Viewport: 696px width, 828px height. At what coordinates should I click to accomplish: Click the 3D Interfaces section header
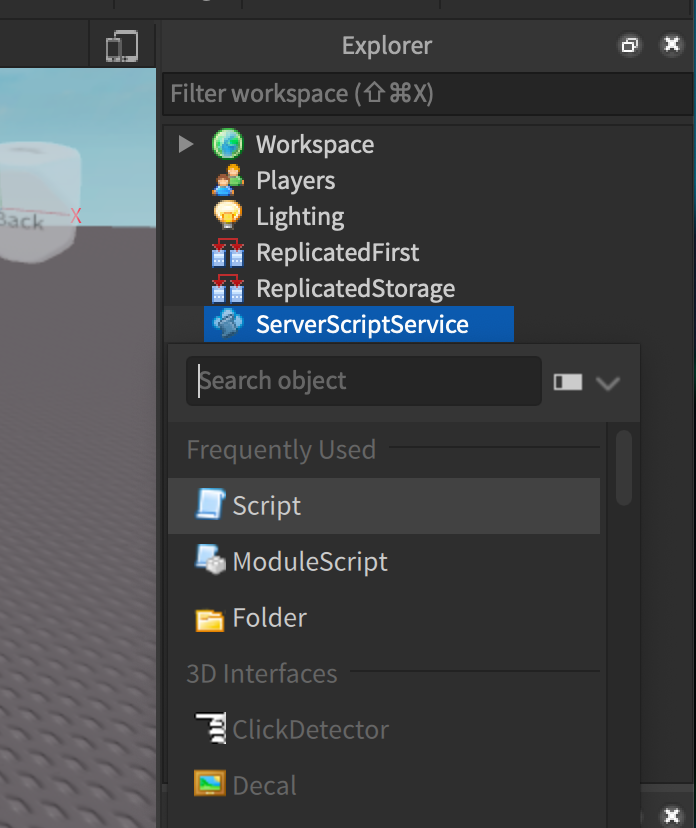[x=262, y=674]
